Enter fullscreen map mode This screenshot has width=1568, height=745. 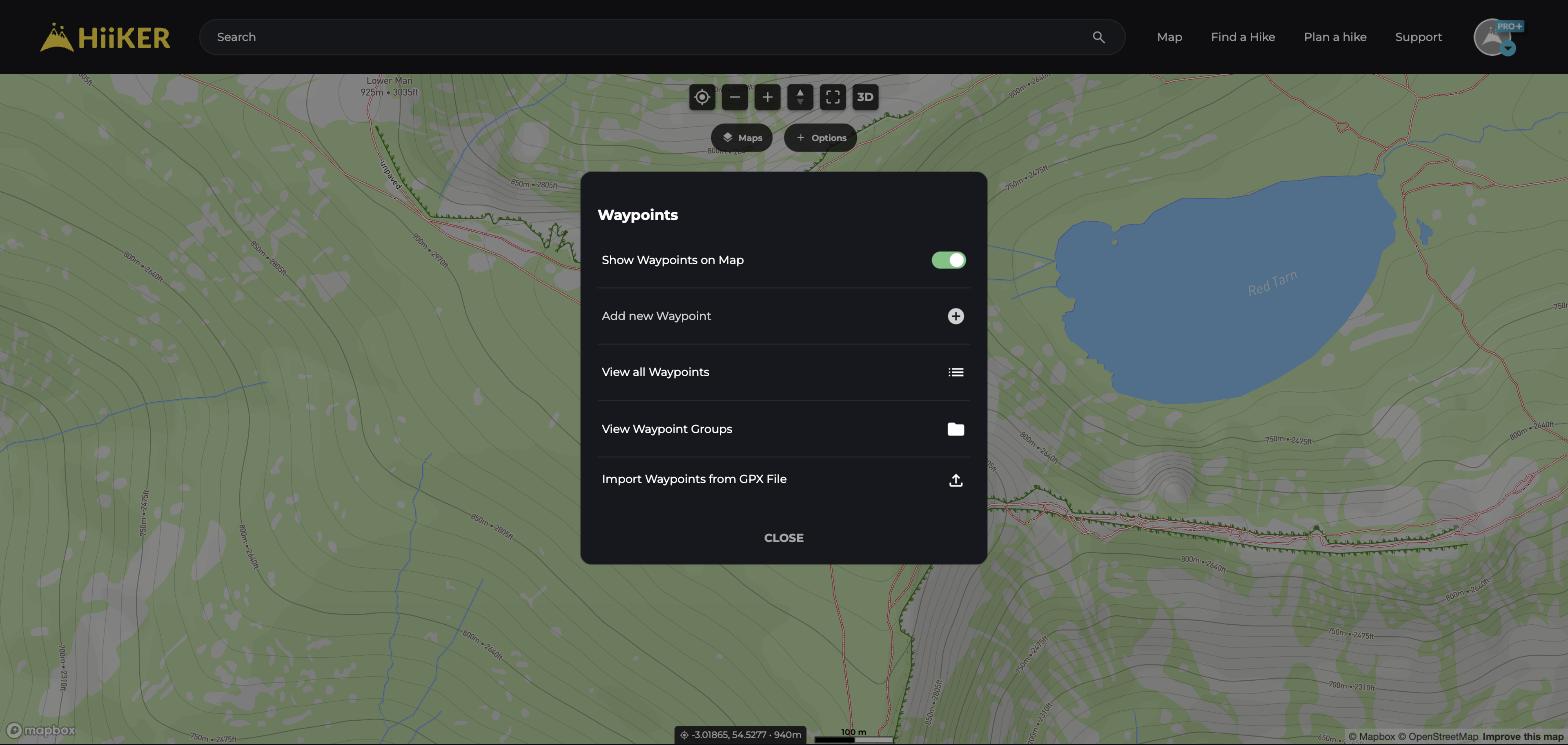832,97
